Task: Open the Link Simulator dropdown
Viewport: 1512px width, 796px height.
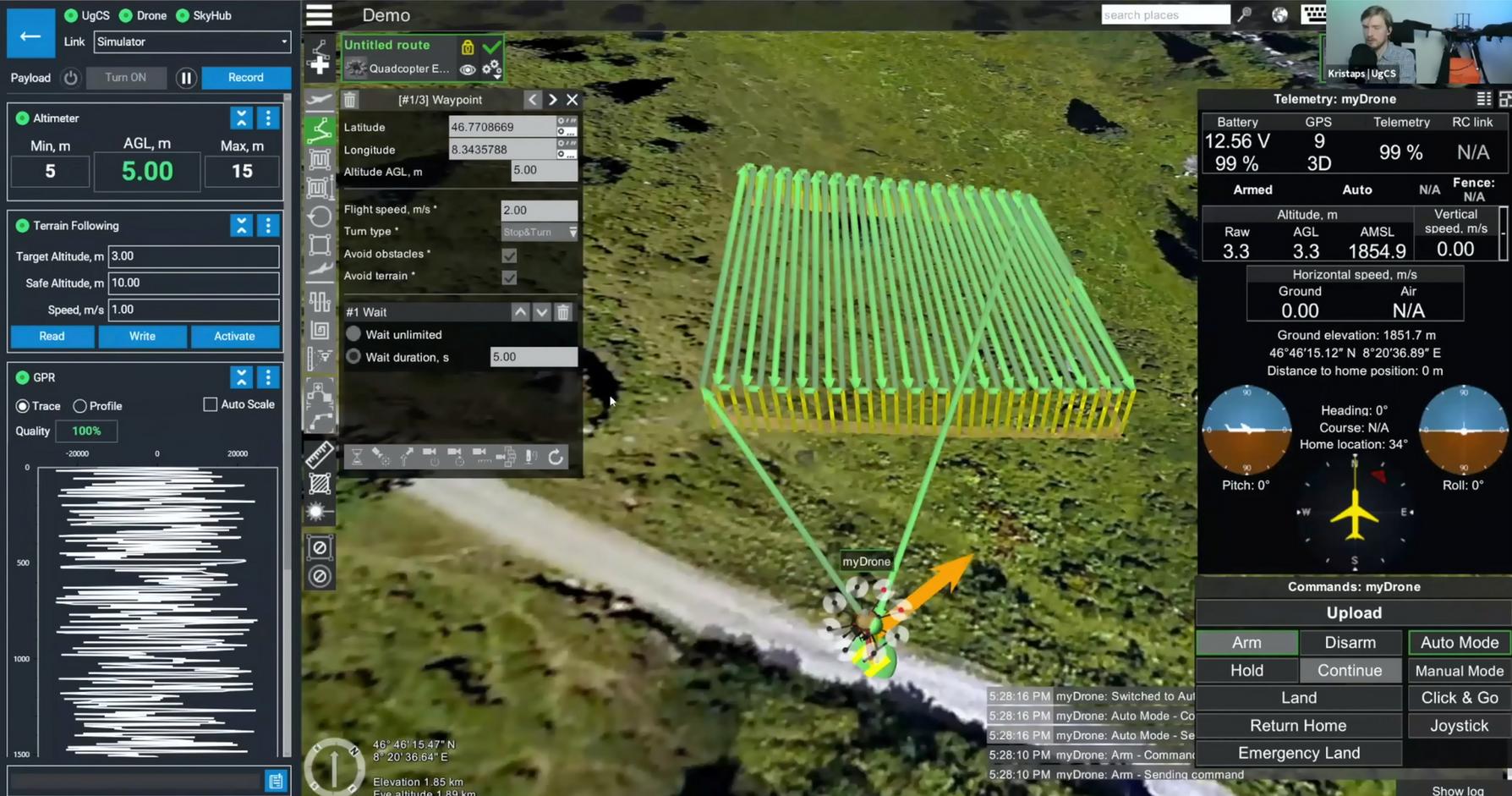Action: [x=192, y=41]
